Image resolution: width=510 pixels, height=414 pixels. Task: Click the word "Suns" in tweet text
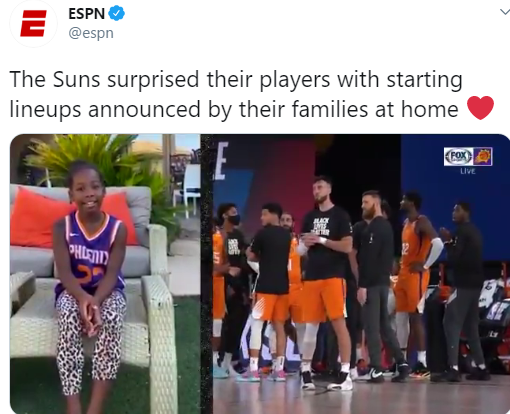76,79
